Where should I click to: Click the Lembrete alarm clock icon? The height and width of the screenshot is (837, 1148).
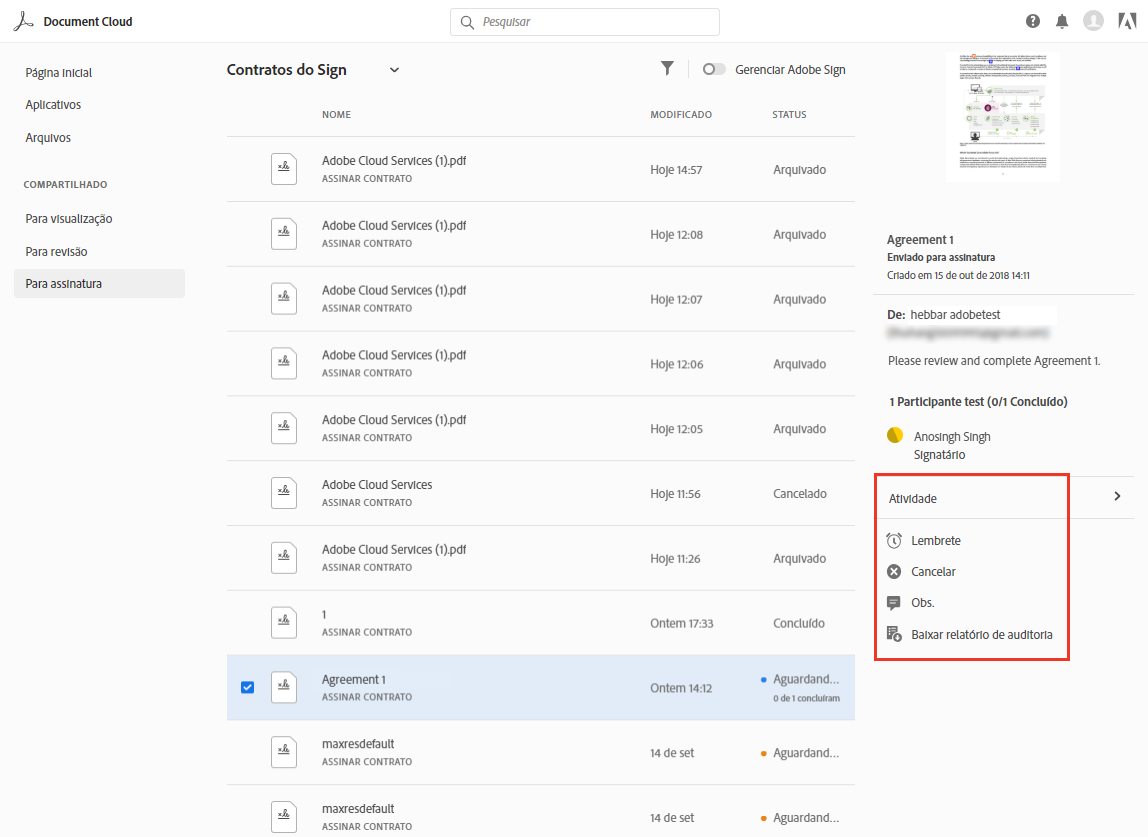(894, 541)
